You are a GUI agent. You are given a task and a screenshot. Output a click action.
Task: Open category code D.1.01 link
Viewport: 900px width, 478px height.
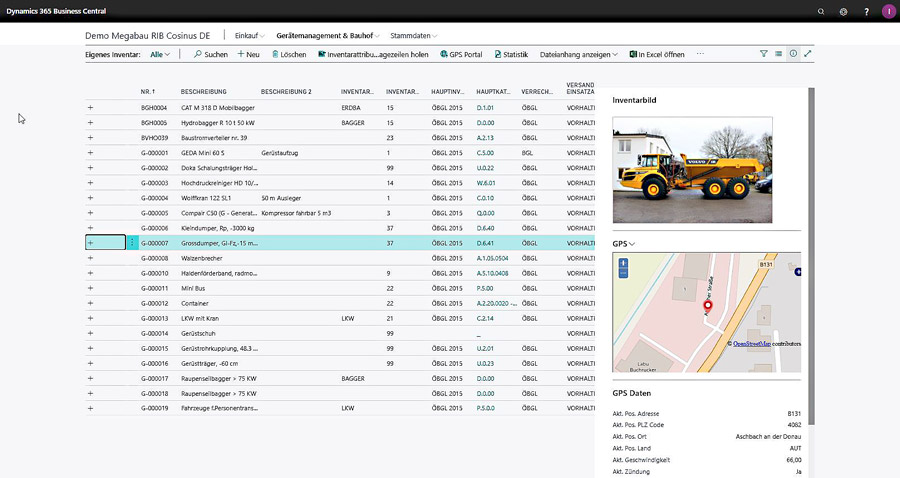(485, 108)
